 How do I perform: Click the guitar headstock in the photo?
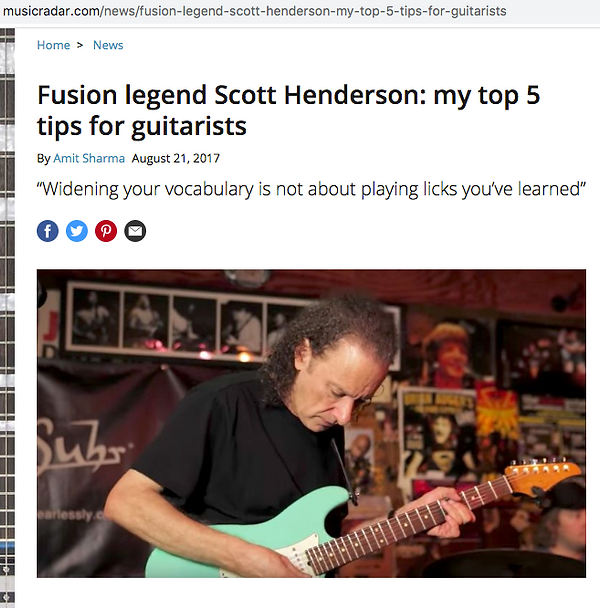pos(543,474)
